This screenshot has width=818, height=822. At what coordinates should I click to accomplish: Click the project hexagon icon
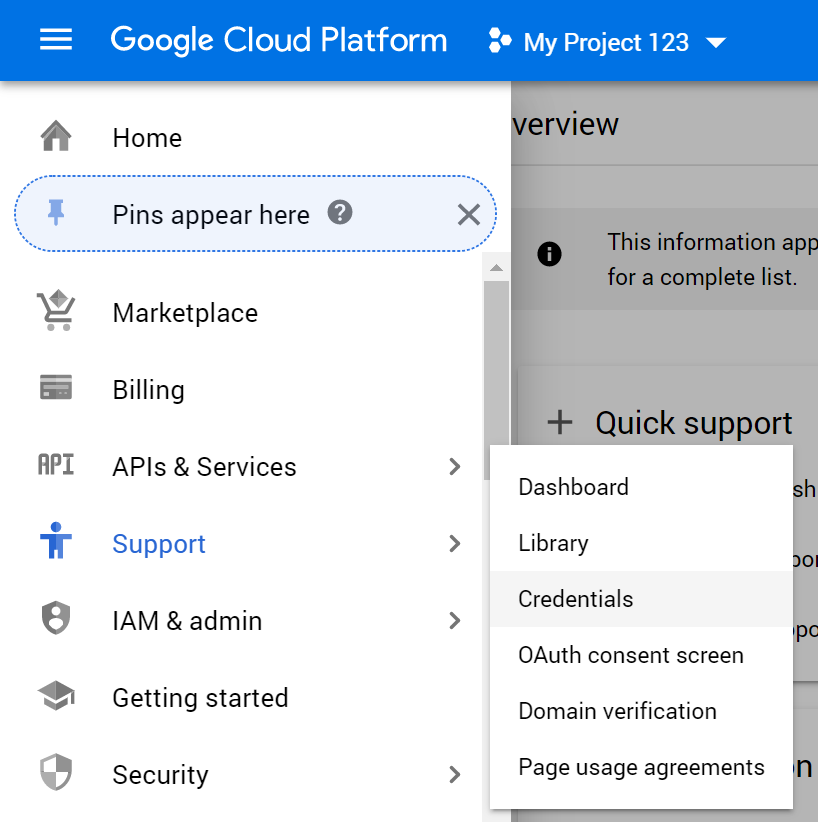pyautogui.click(x=499, y=41)
